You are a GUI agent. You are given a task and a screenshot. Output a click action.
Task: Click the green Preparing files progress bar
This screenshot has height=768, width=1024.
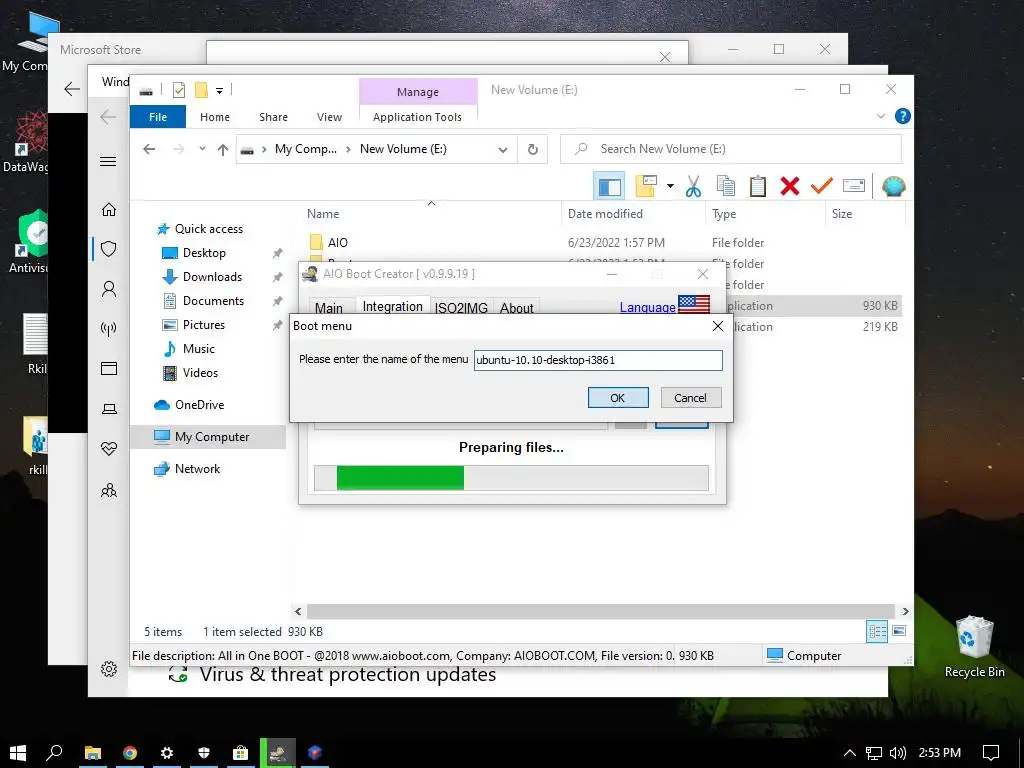click(x=511, y=478)
